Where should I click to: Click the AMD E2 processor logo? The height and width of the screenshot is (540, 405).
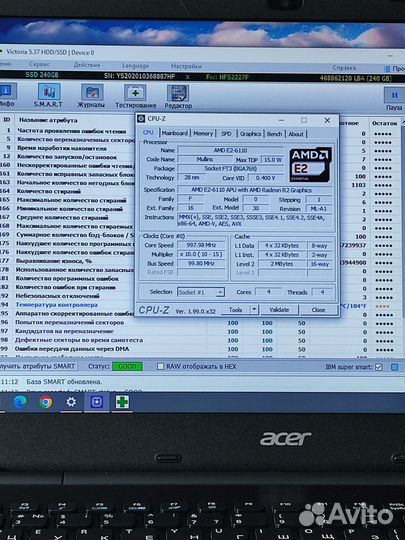(310, 165)
